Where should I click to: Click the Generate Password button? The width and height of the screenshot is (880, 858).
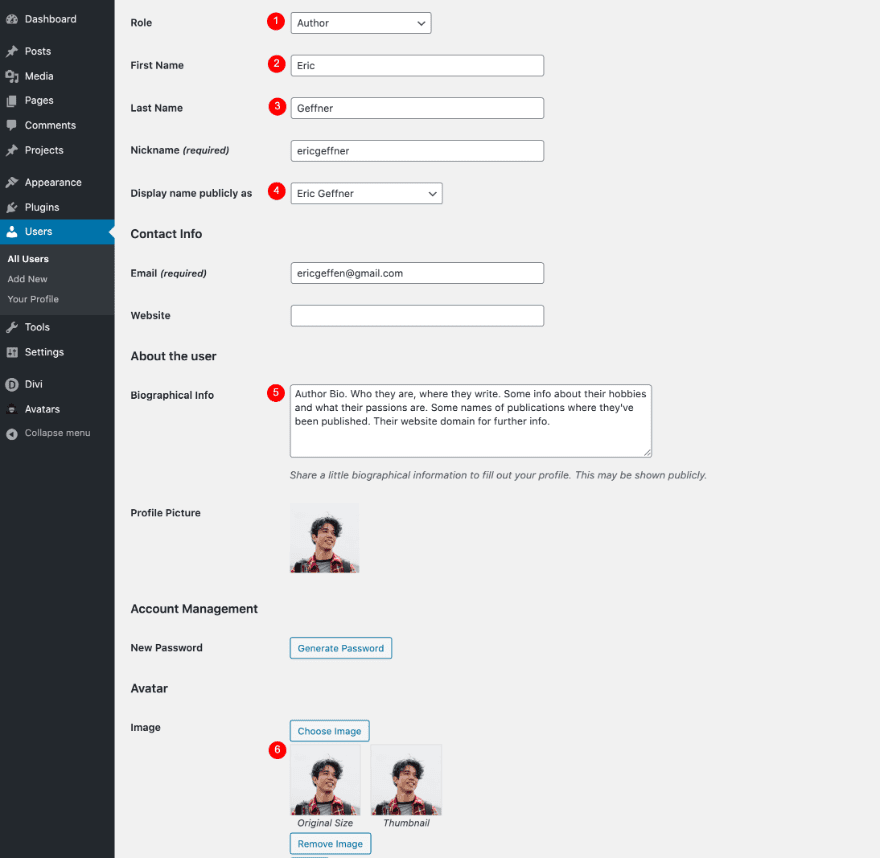(340, 648)
